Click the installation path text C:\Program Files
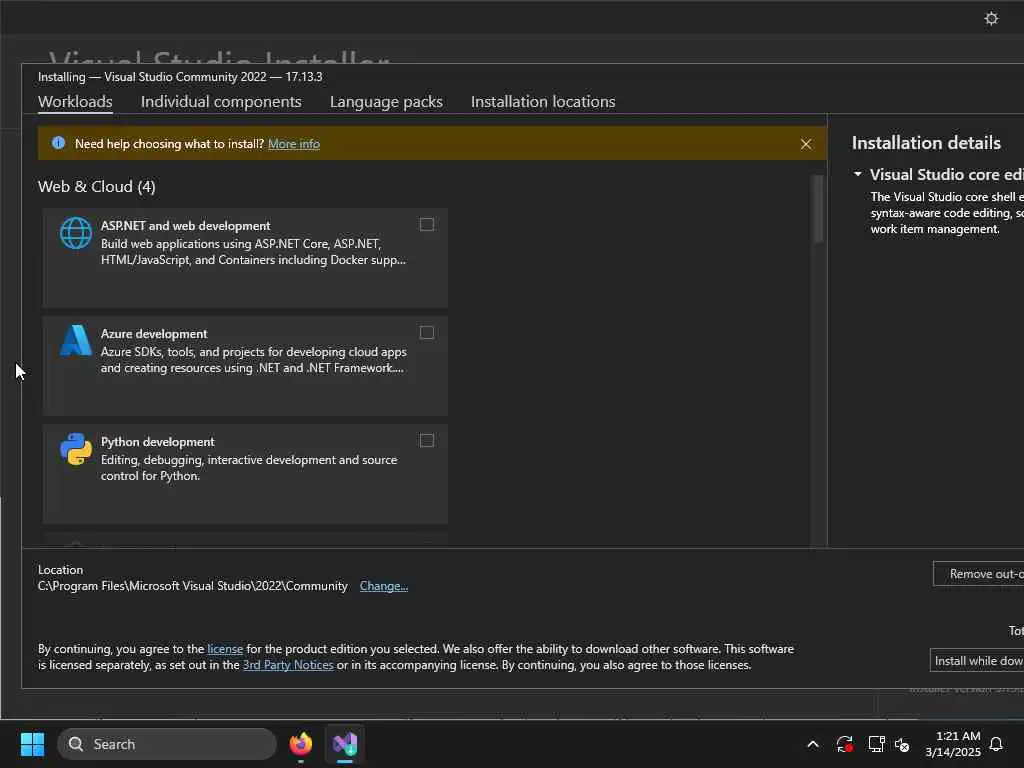 tap(193, 586)
